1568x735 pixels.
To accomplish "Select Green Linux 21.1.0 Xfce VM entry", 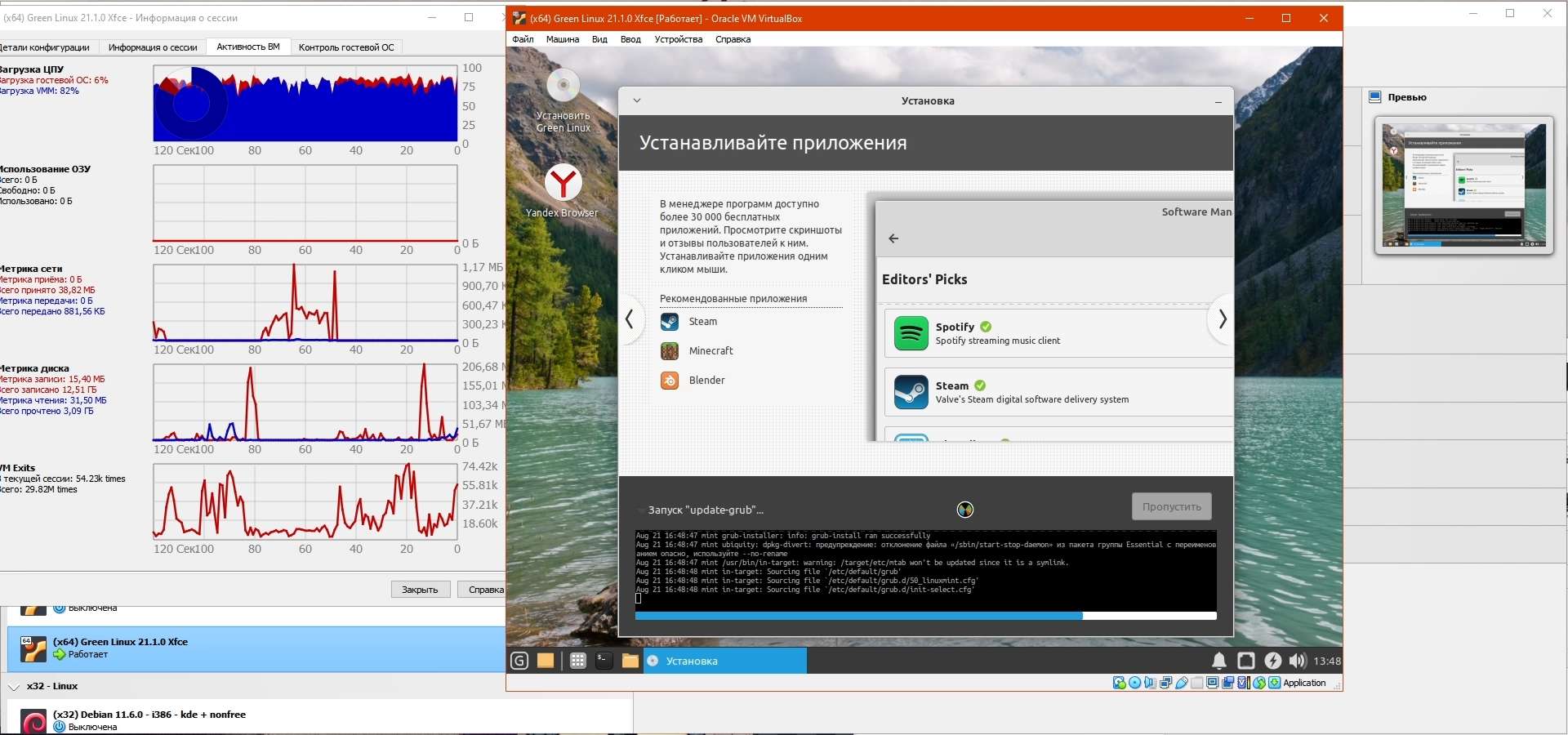I will pos(256,648).
